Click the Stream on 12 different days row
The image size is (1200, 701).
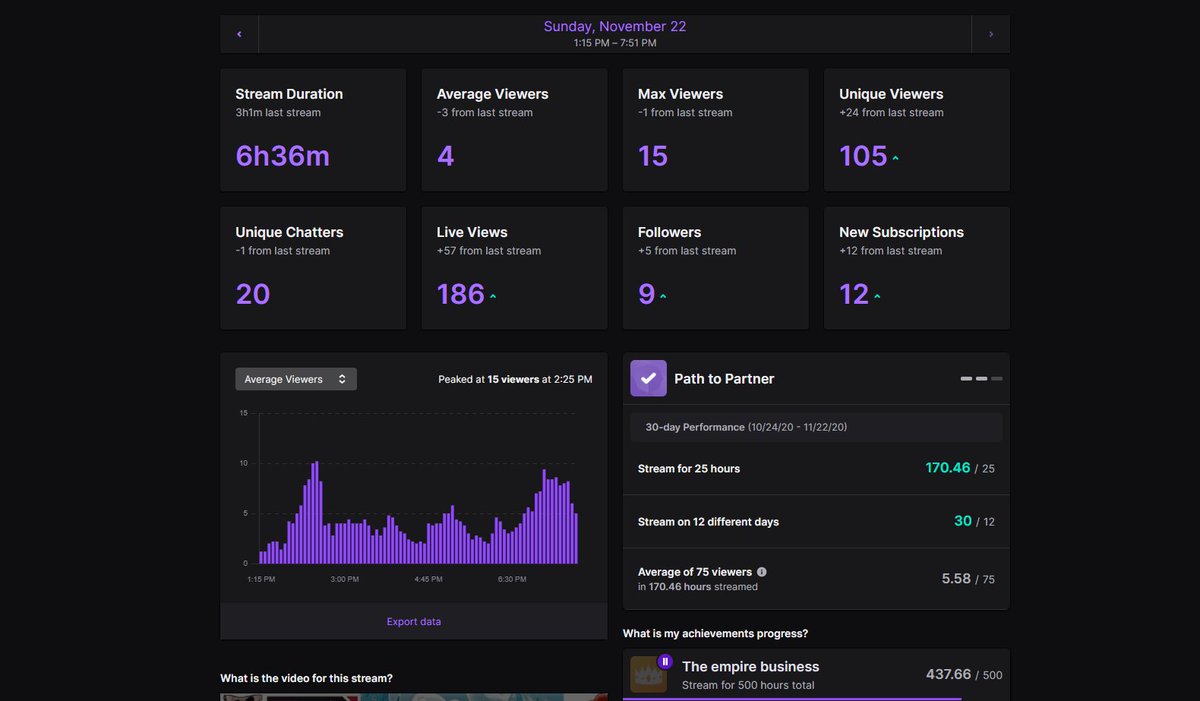coord(816,521)
